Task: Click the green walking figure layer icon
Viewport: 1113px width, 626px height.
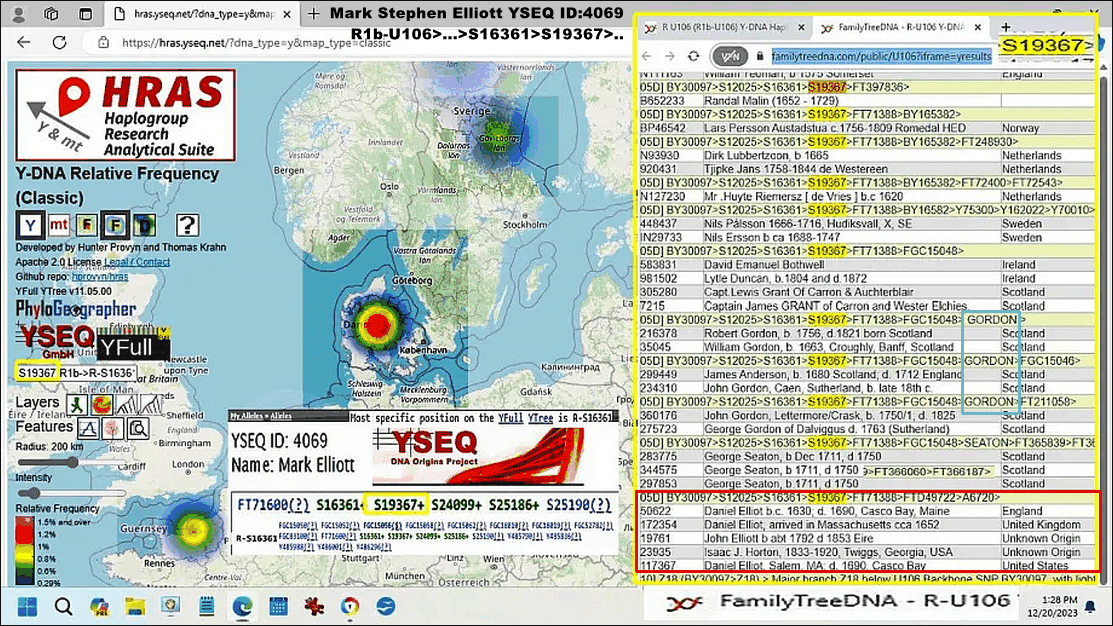Action: 76,405
